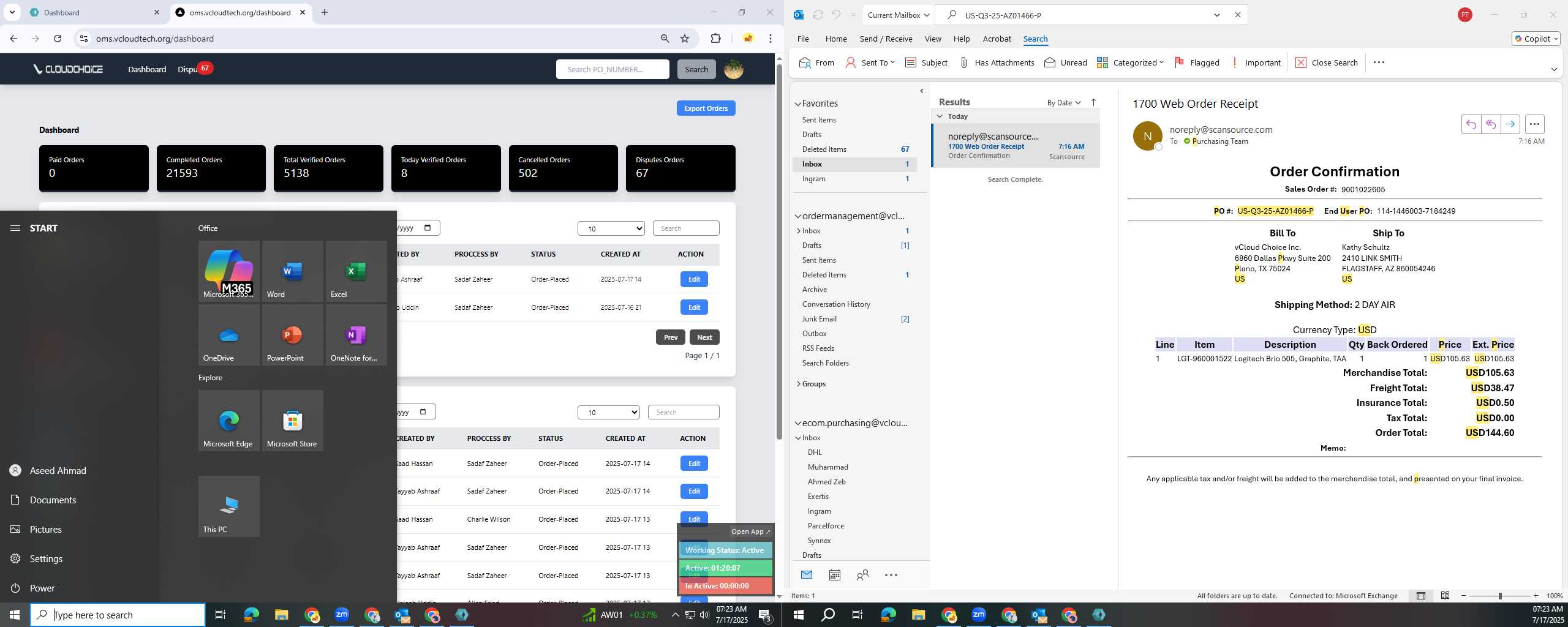Click Forward arrow in Outlook reading pane
The width and height of the screenshot is (1568, 627).
coord(1510,124)
